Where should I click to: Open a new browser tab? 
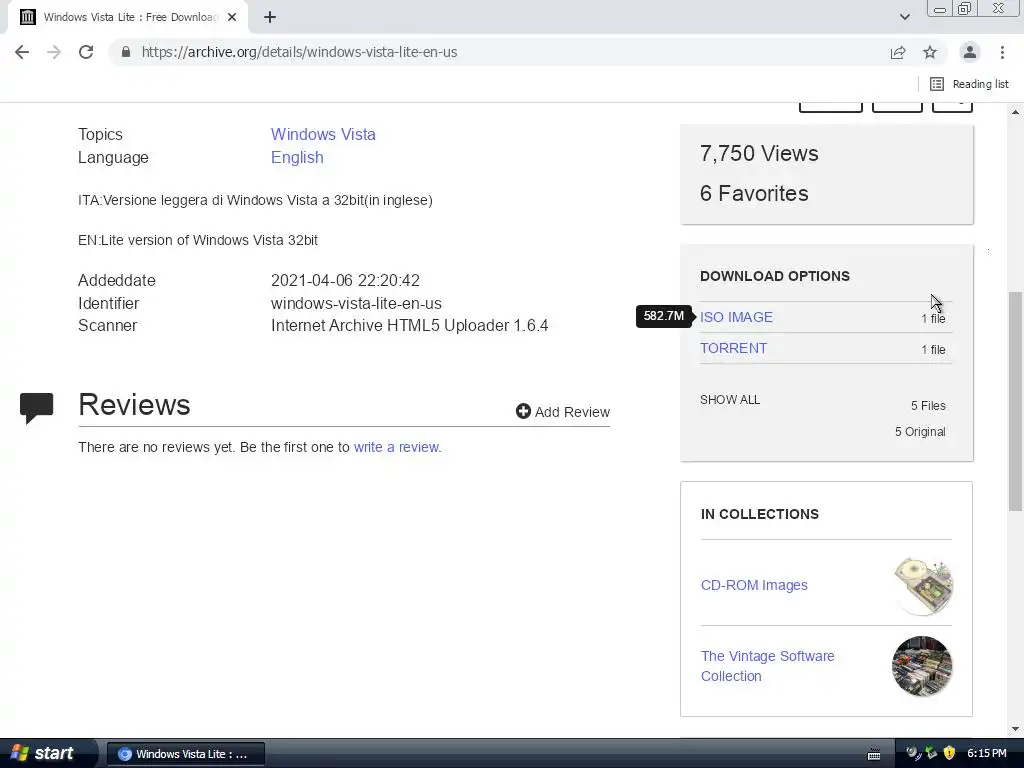pyautogui.click(x=270, y=18)
